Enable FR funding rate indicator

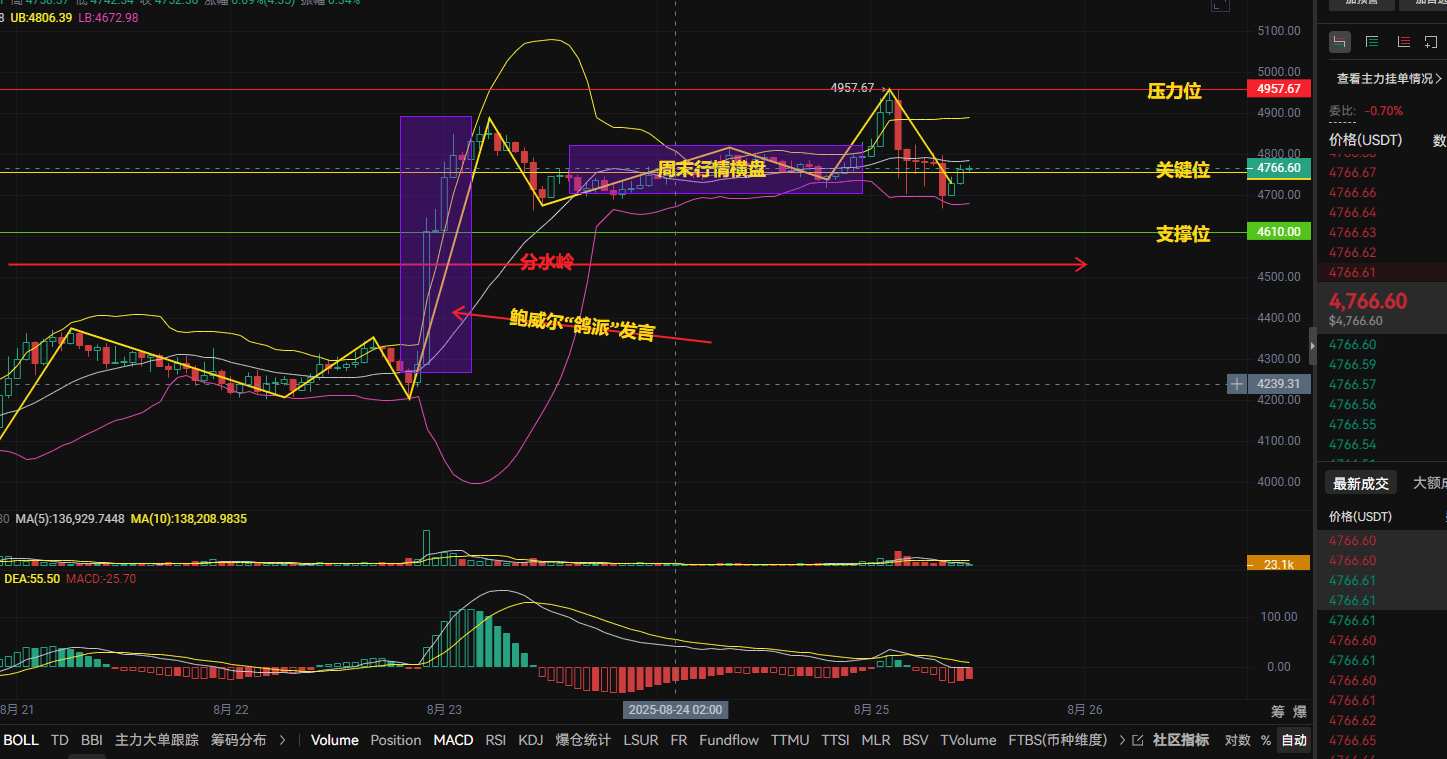pos(679,740)
